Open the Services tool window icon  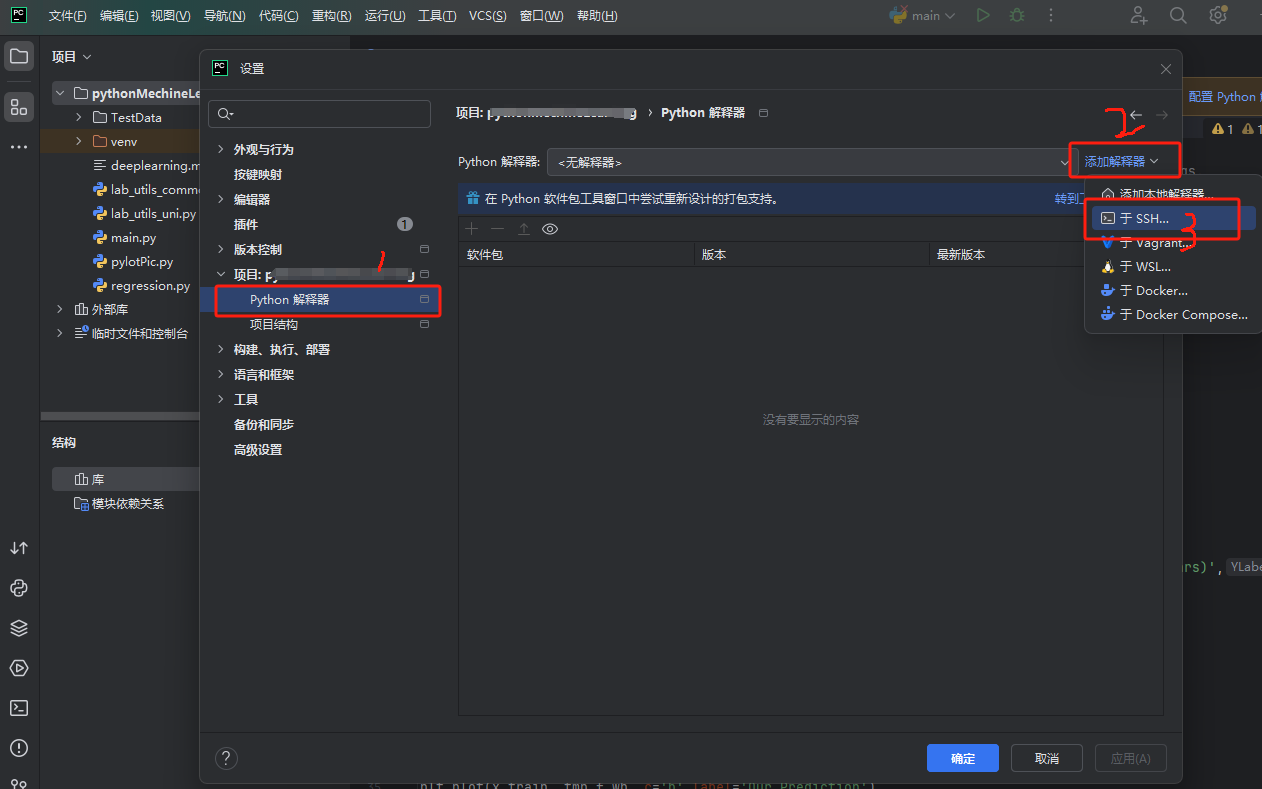point(19,668)
